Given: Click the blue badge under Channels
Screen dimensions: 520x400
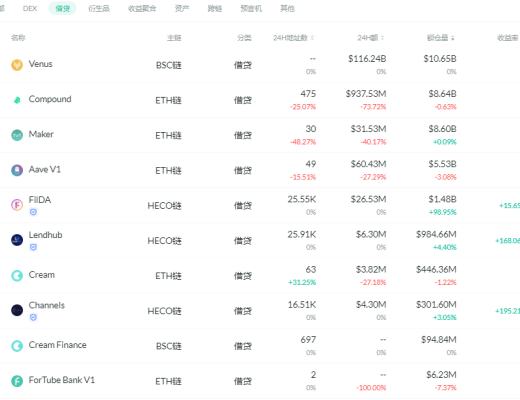Looking at the screenshot, I should click(33, 317).
